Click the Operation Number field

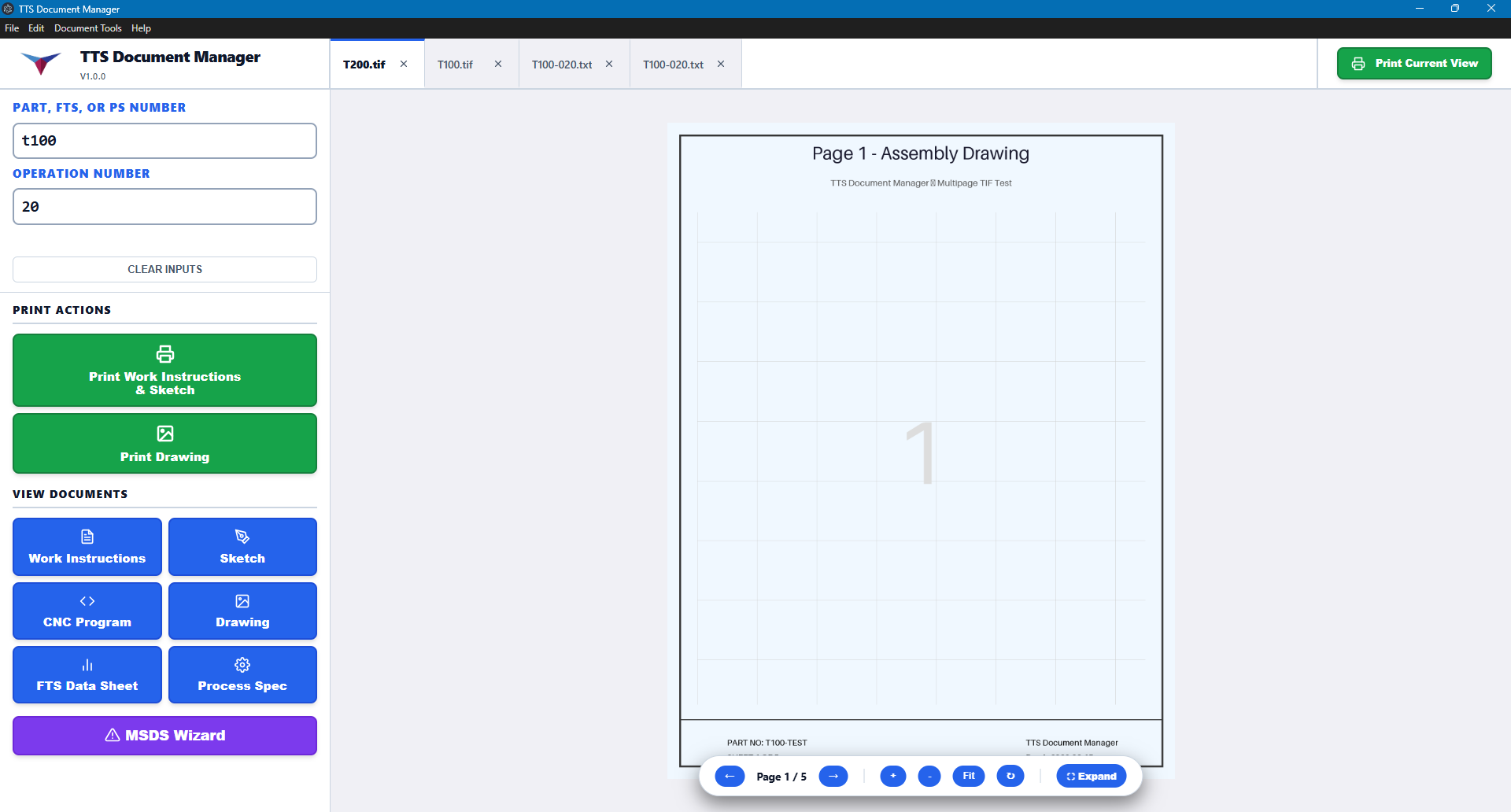(x=164, y=207)
